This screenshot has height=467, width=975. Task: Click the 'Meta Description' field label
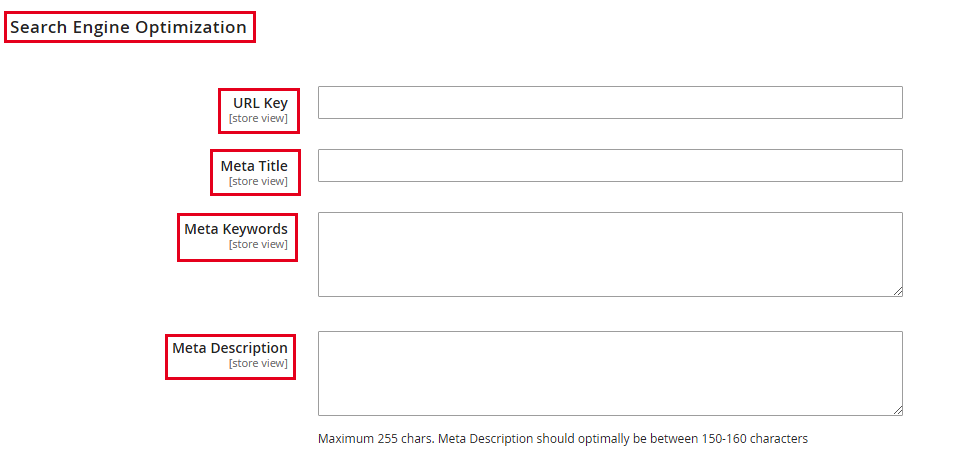230,348
